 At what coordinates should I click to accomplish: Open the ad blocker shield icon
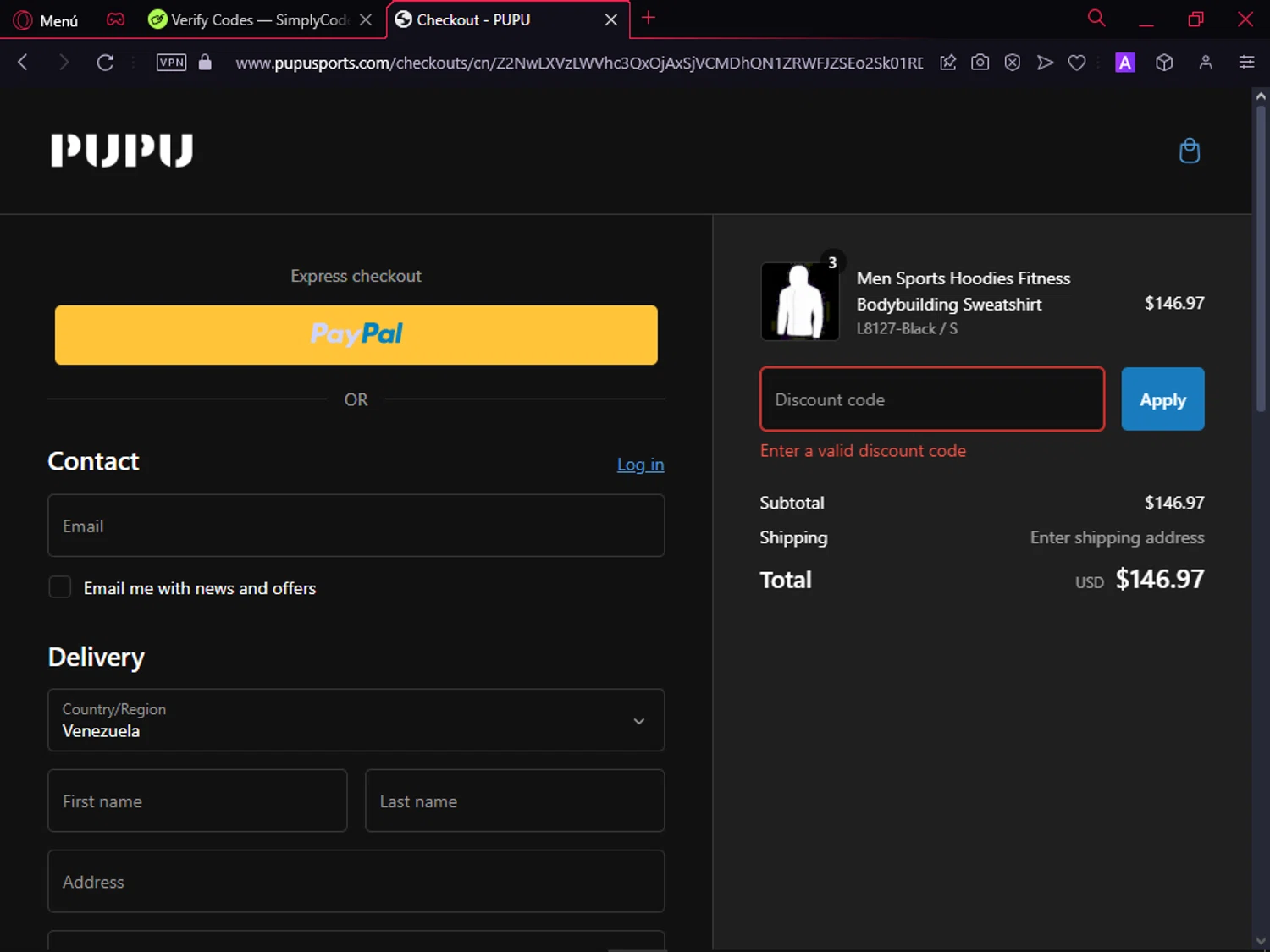[x=1013, y=62]
